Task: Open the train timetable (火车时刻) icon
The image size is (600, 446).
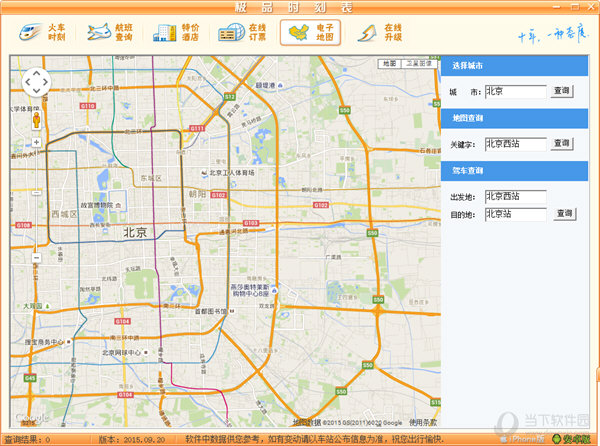Action: [x=42, y=32]
